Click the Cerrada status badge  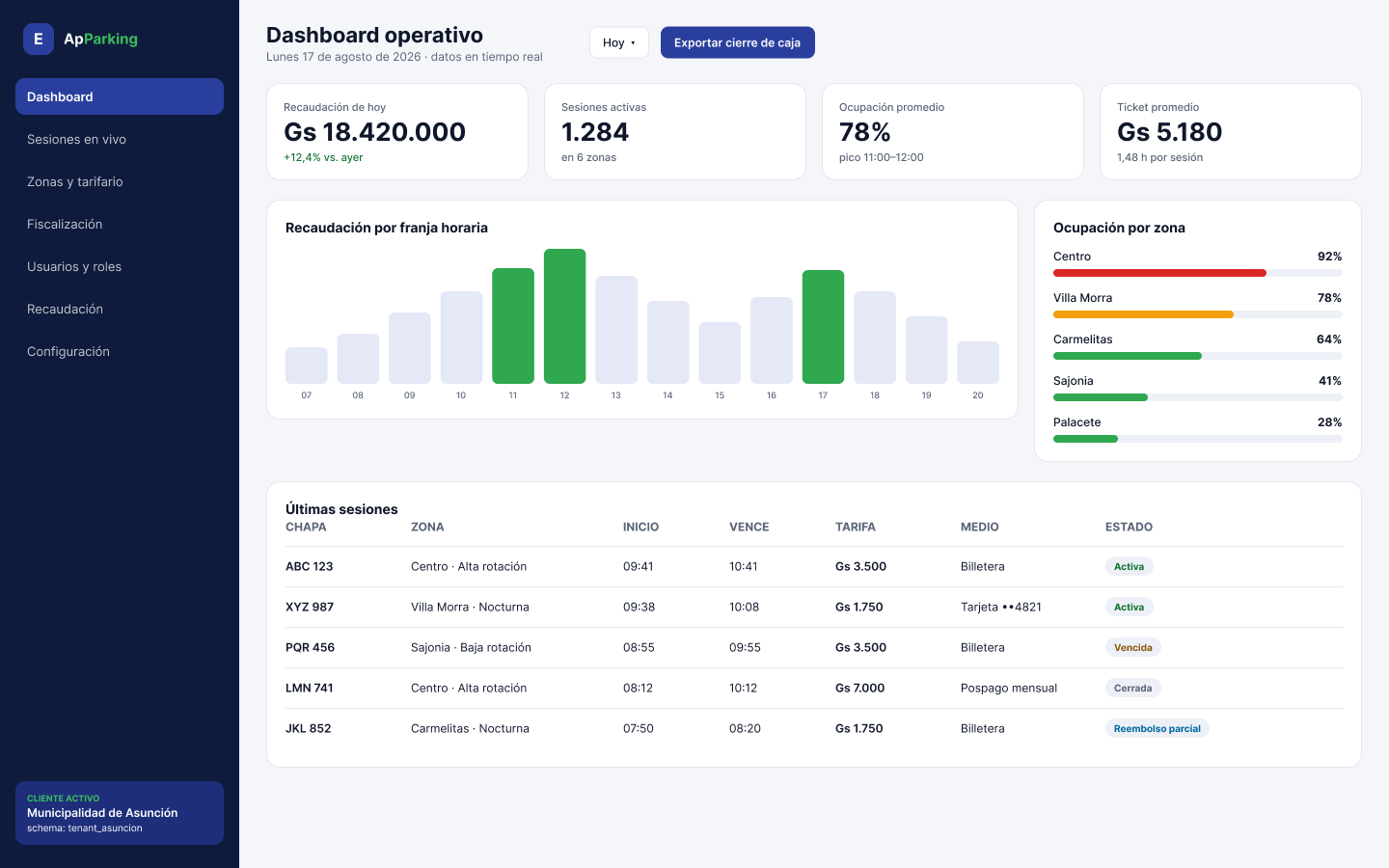(1133, 689)
